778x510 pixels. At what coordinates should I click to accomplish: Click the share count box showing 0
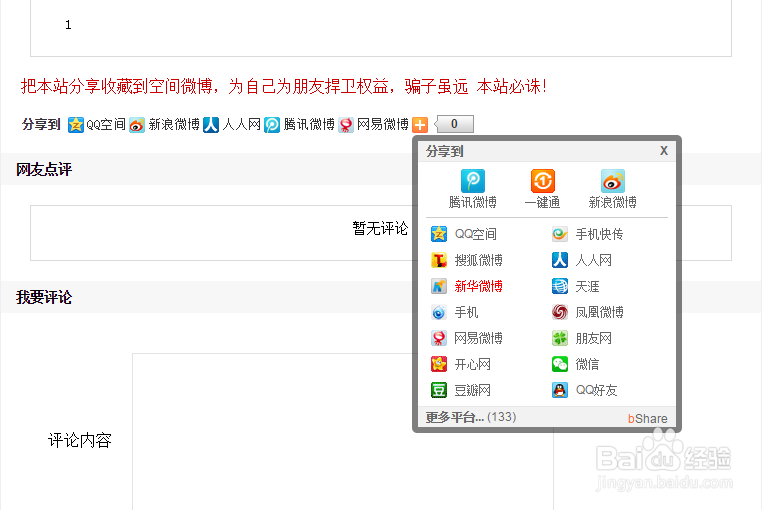point(454,124)
